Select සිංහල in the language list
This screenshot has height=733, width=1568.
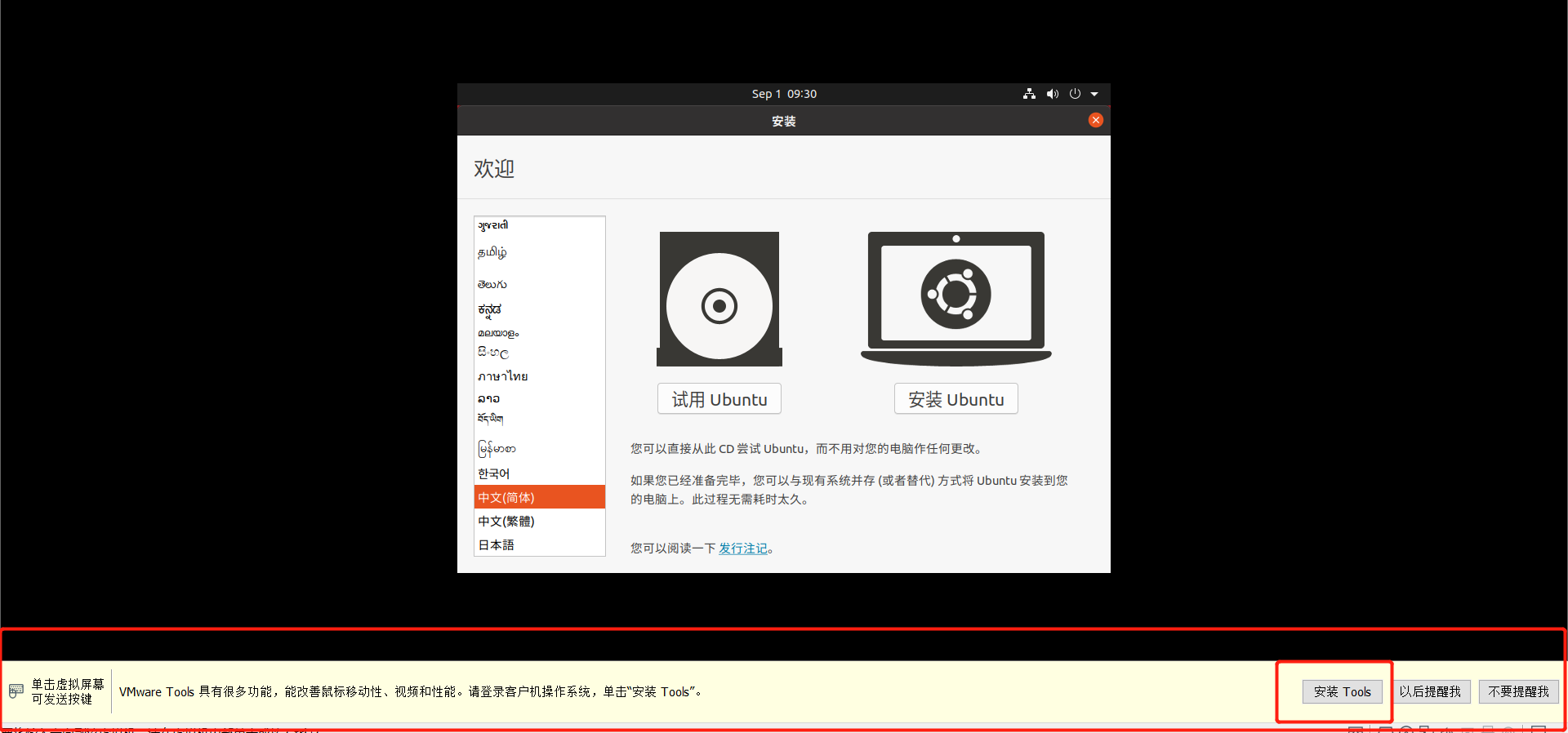[x=539, y=353]
